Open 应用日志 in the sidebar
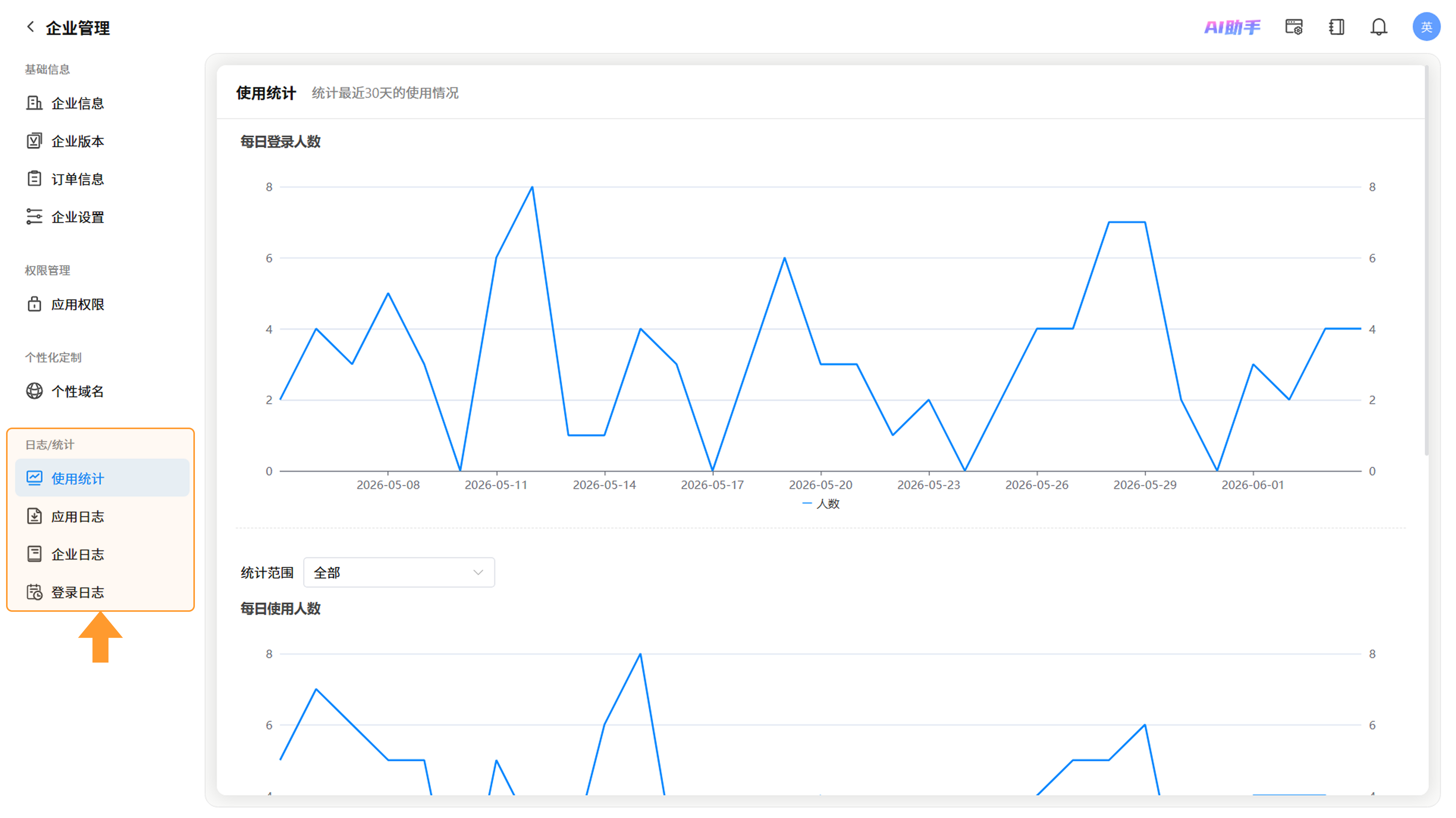Image resolution: width=1456 pixels, height=818 pixels. (x=102, y=516)
